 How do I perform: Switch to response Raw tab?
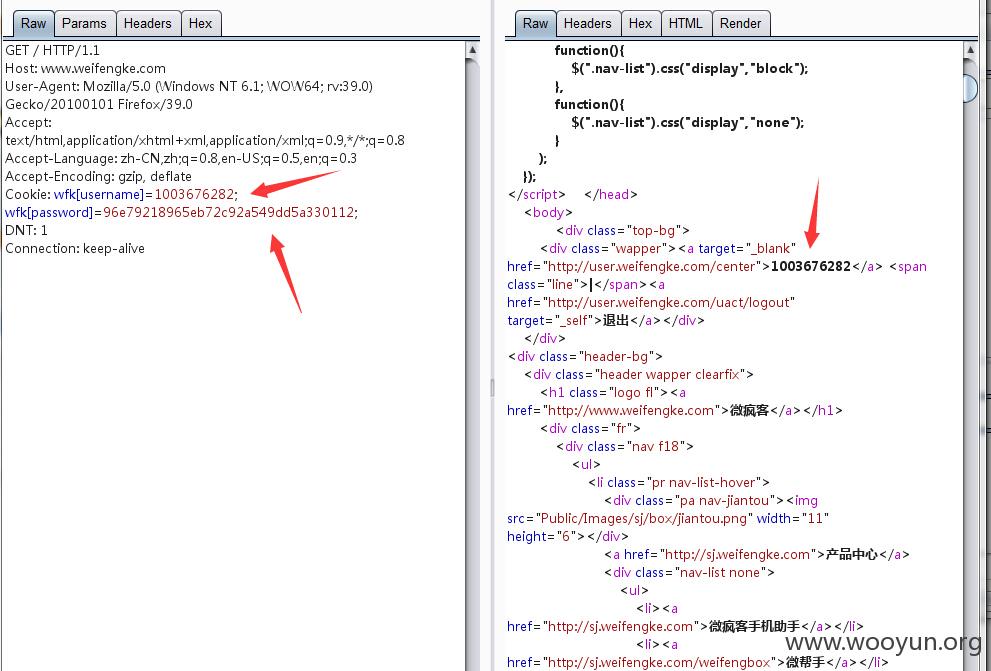(x=535, y=23)
